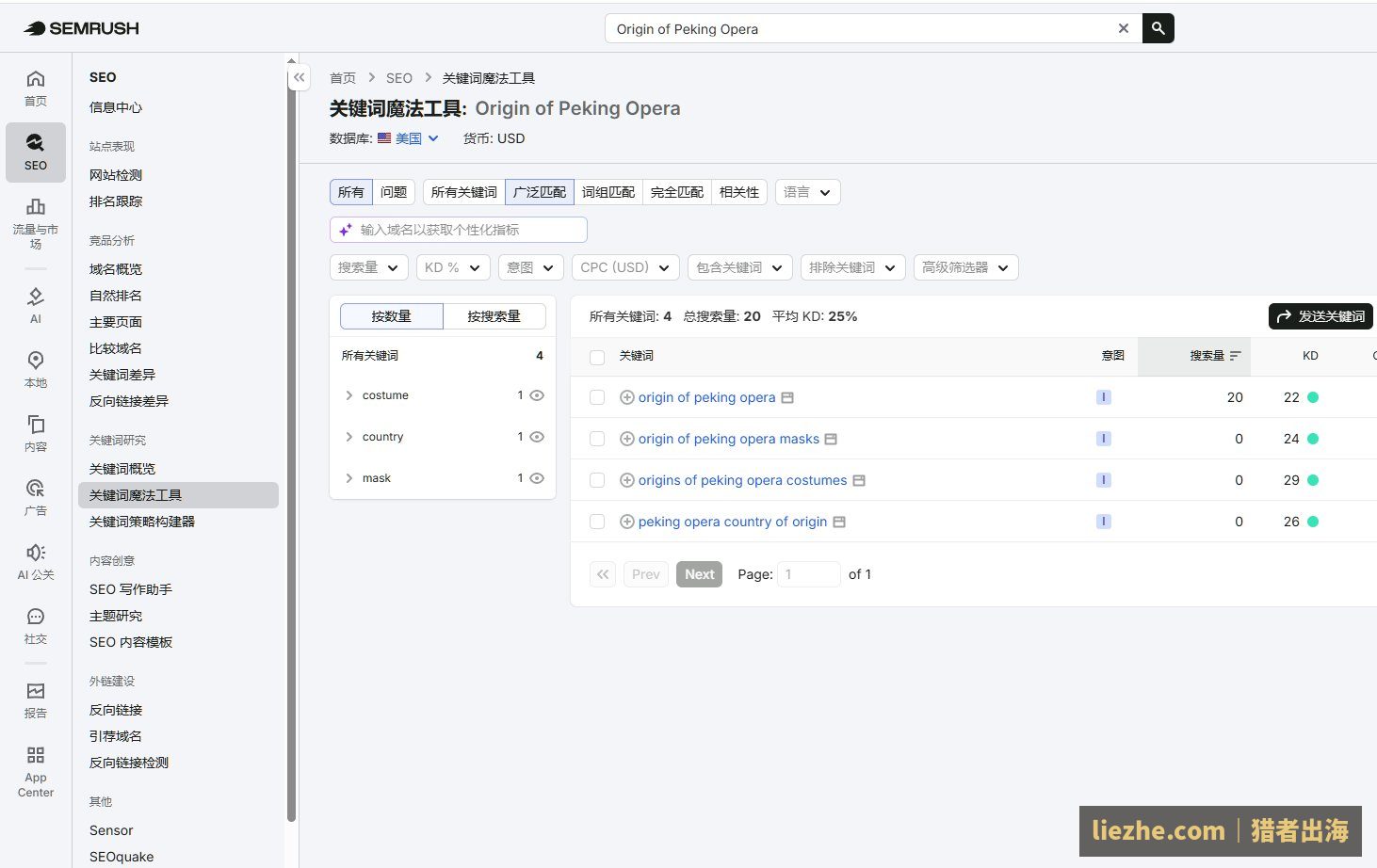The width and height of the screenshot is (1377, 868).
Task: Open the 搜索量 filter dropdown
Action: pos(368,267)
